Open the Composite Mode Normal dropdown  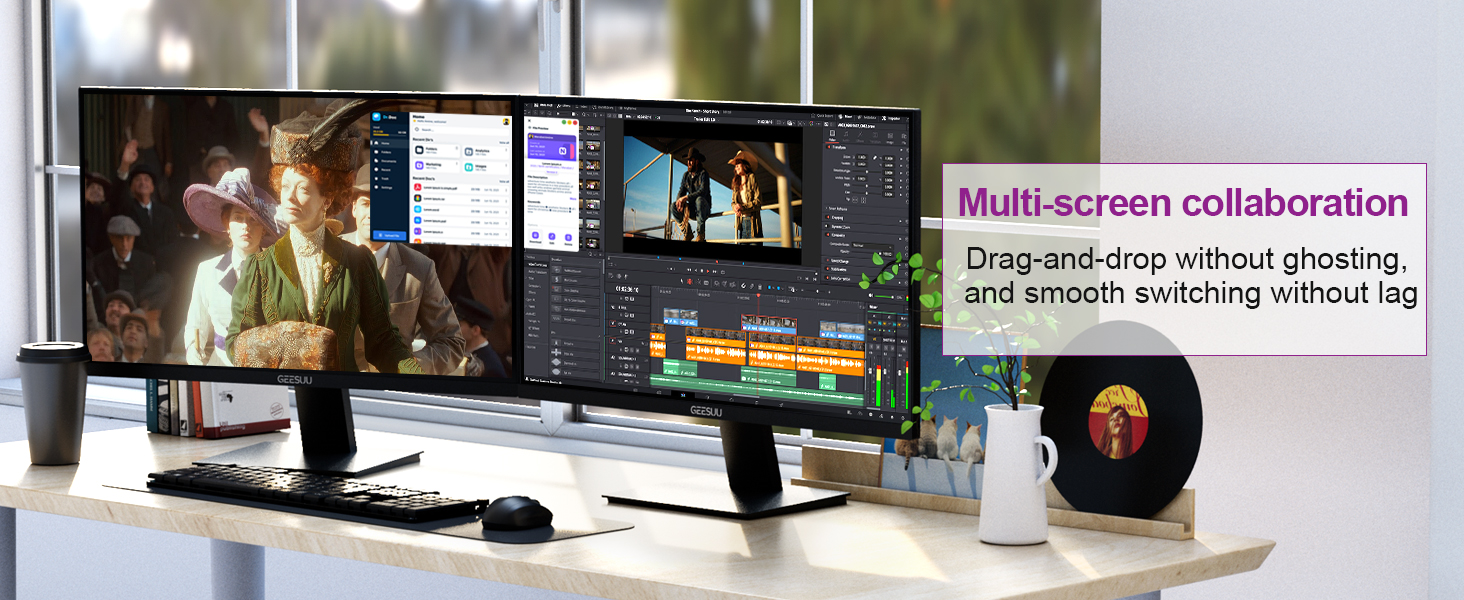coord(874,246)
